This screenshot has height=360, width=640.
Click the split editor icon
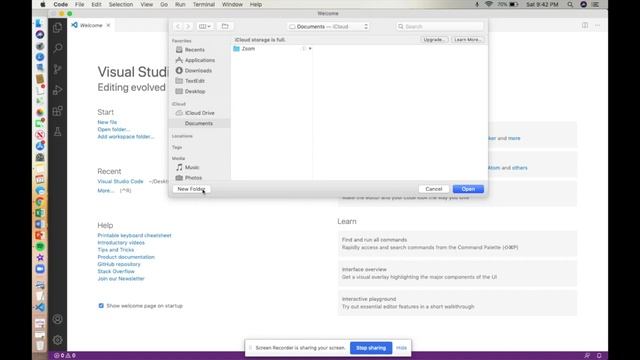pyautogui.click(x=585, y=25)
